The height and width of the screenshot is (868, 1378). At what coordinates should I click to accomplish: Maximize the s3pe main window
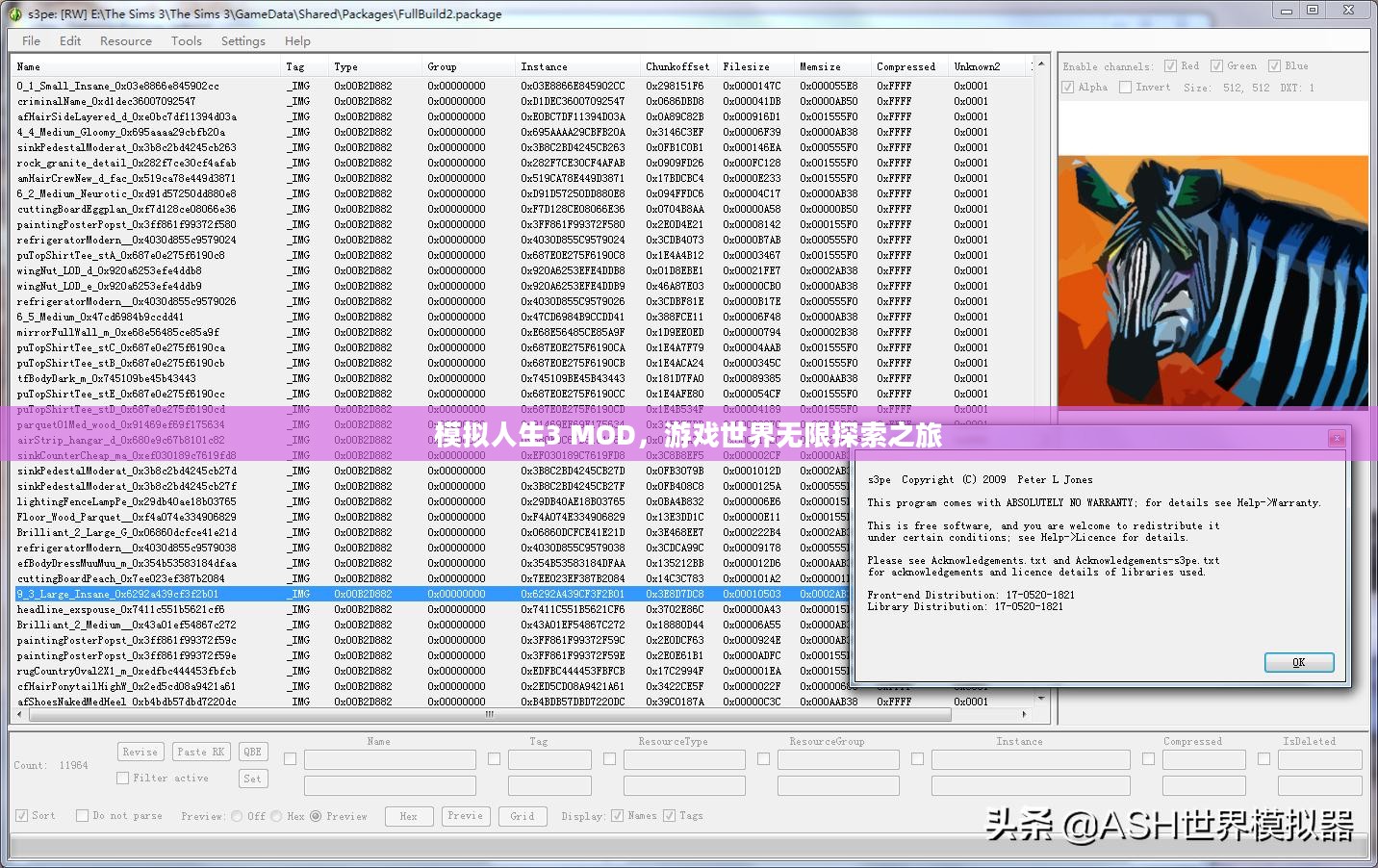point(1313,11)
